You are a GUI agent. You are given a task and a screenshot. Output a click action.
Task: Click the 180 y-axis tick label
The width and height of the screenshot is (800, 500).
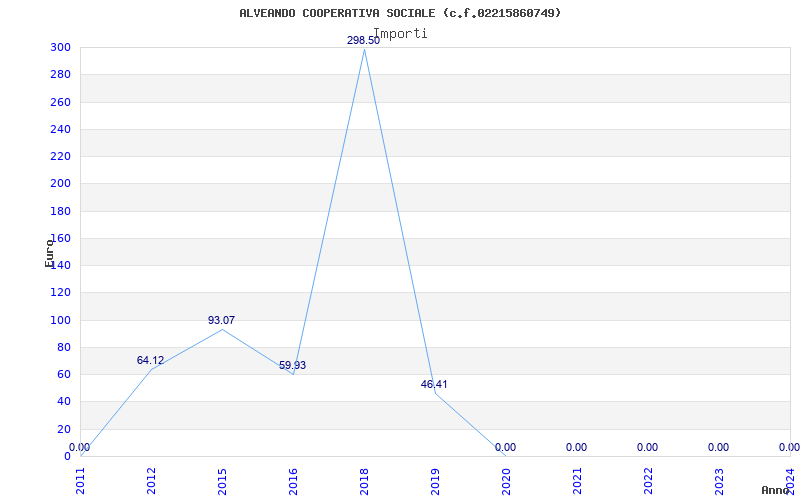(60, 211)
